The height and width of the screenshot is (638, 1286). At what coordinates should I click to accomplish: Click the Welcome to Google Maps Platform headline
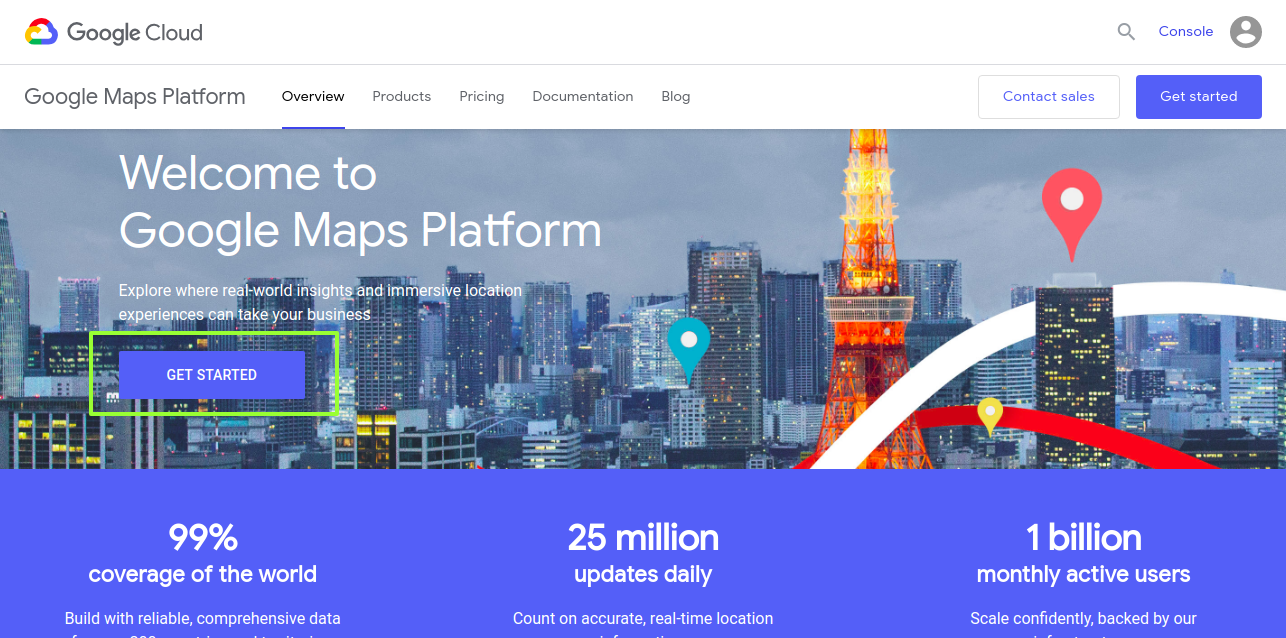pos(360,203)
